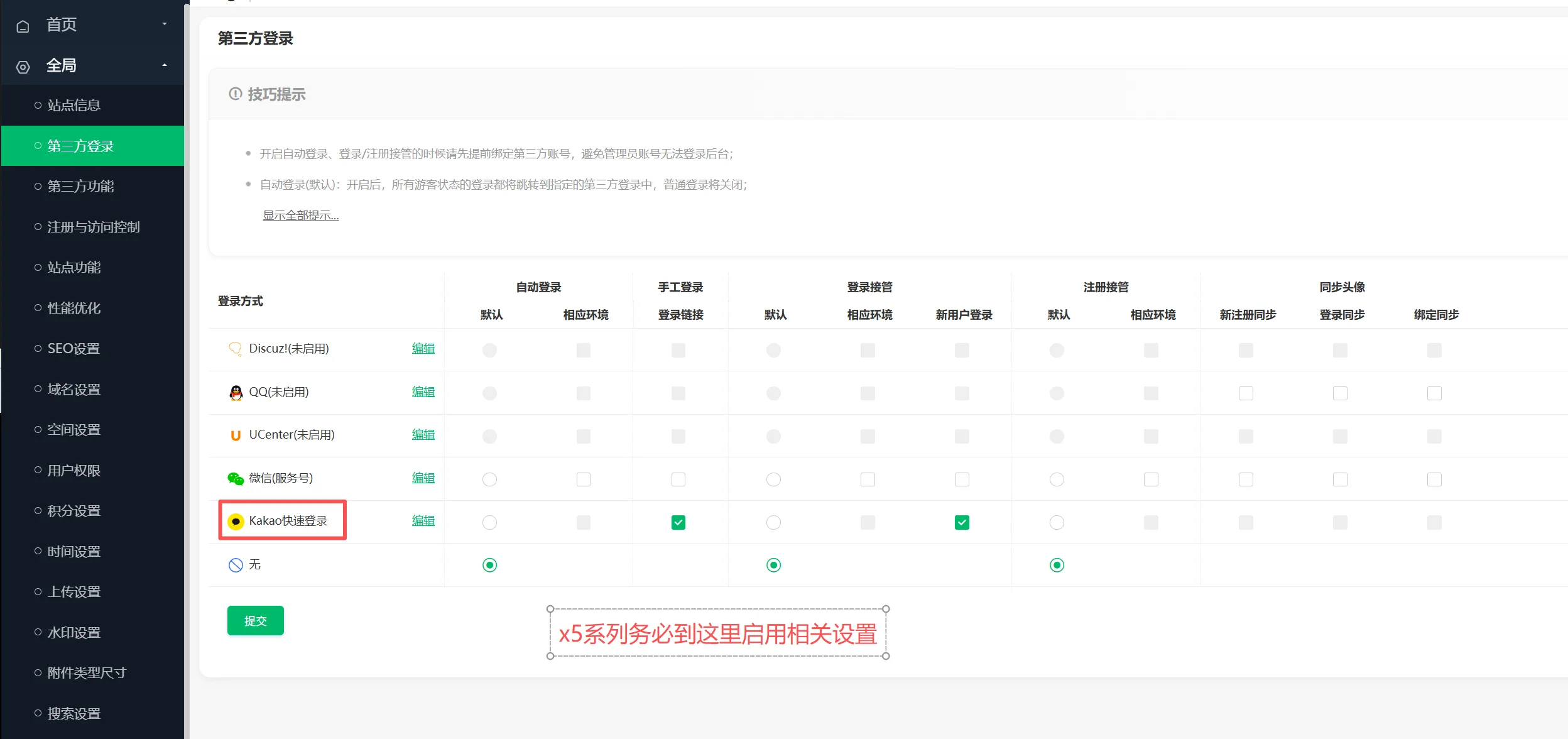1568x739 pixels.
Task: Click the Kakao yellow chat icon
Action: [236, 522]
